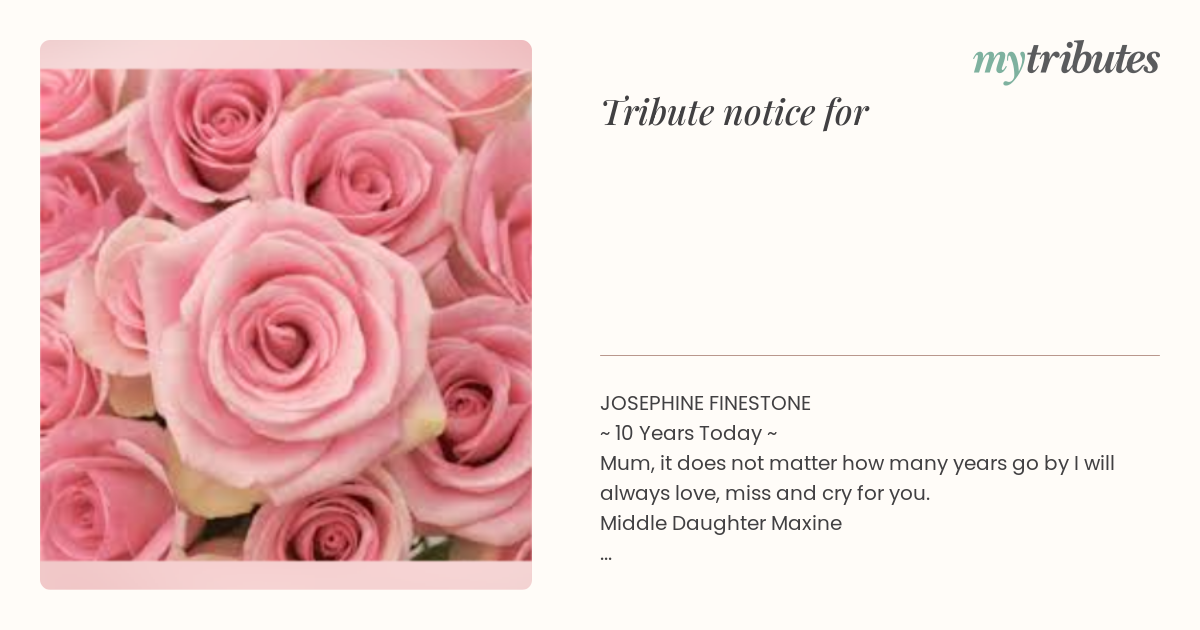Click the name JOSEPHINE FINESTONE
1200x630 pixels.
point(705,404)
